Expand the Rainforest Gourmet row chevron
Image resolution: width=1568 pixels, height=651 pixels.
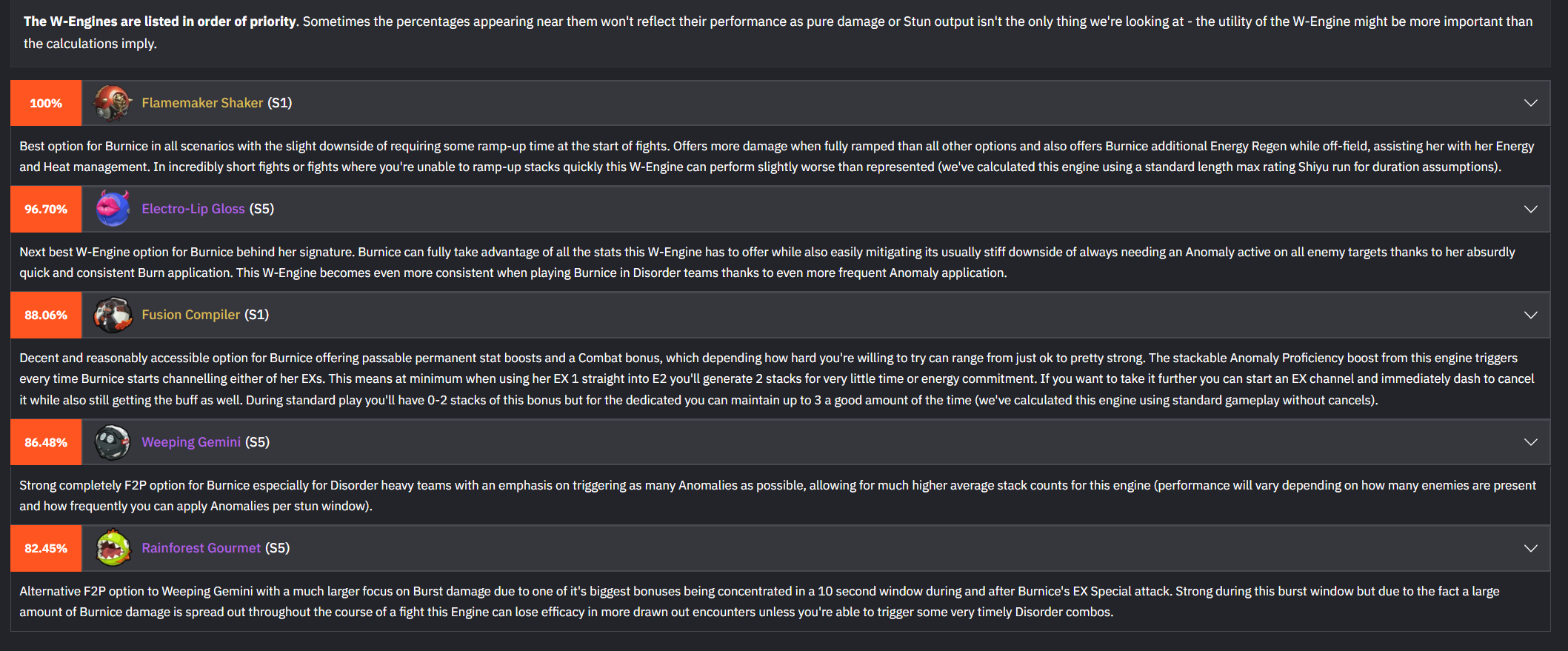click(1531, 548)
